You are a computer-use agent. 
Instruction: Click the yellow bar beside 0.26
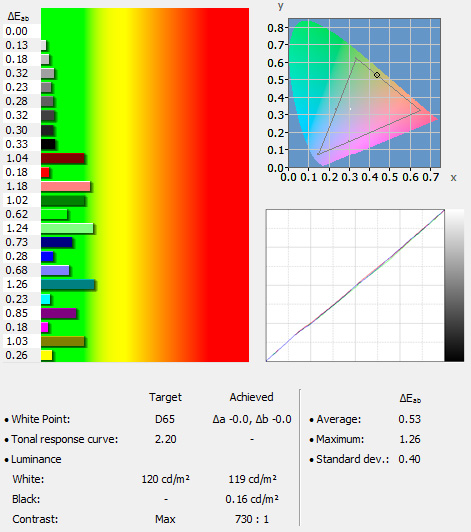click(47, 355)
